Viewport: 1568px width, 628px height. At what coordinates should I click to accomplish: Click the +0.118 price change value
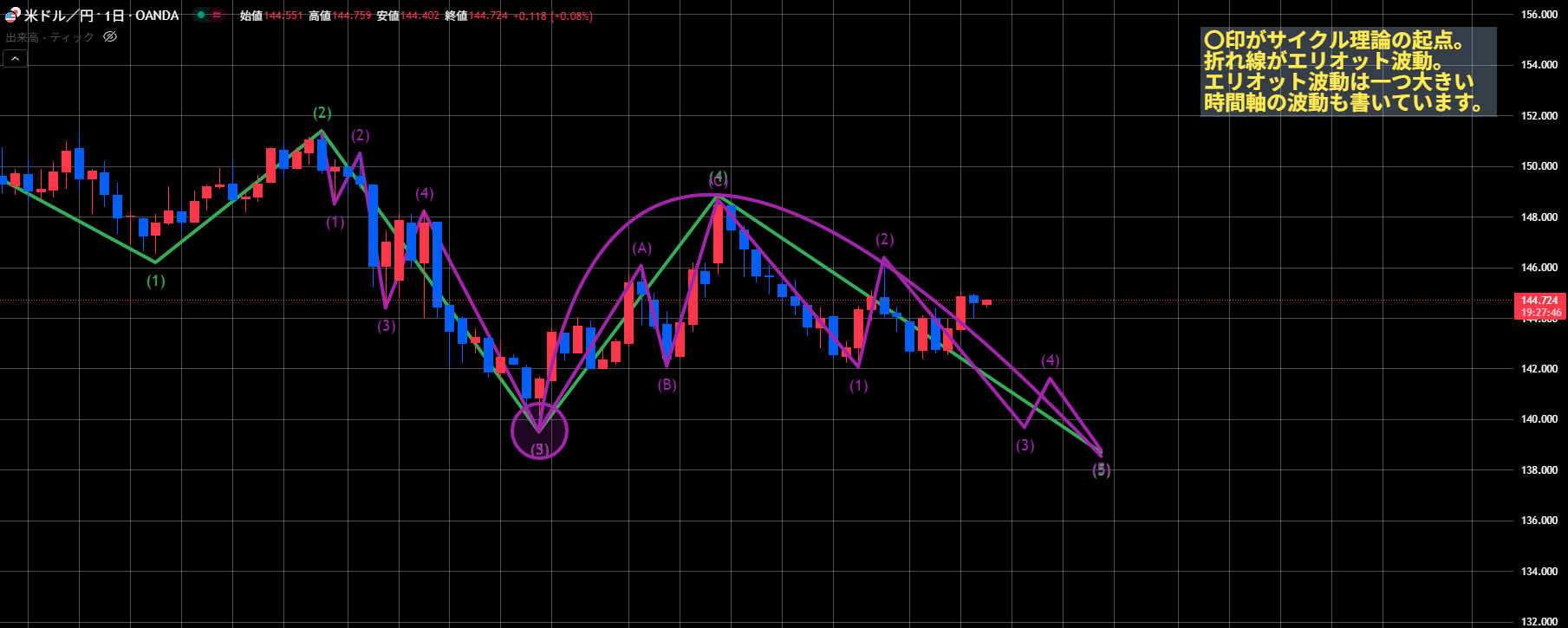(x=530, y=16)
